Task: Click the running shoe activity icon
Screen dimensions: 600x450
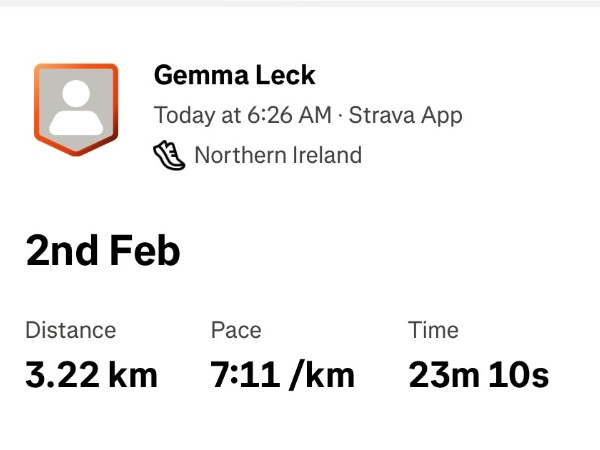Action: point(169,155)
